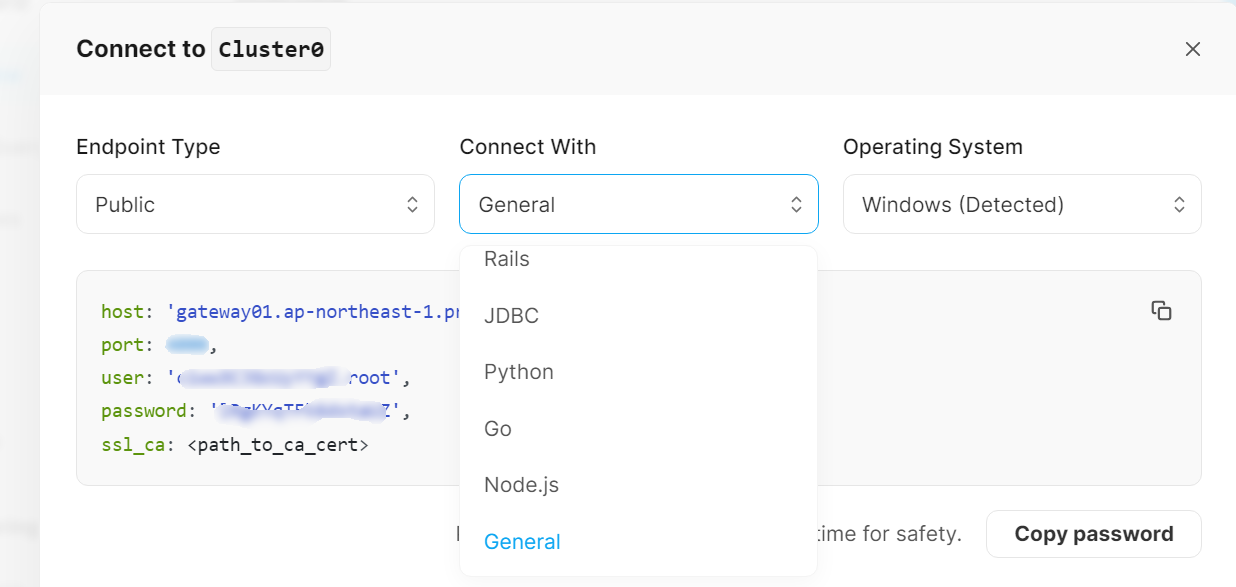Viewport: 1236px width, 587px height.
Task: Click the host gateway01.ap-northeast-1 value
Action: pyautogui.click(x=315, y=312)
